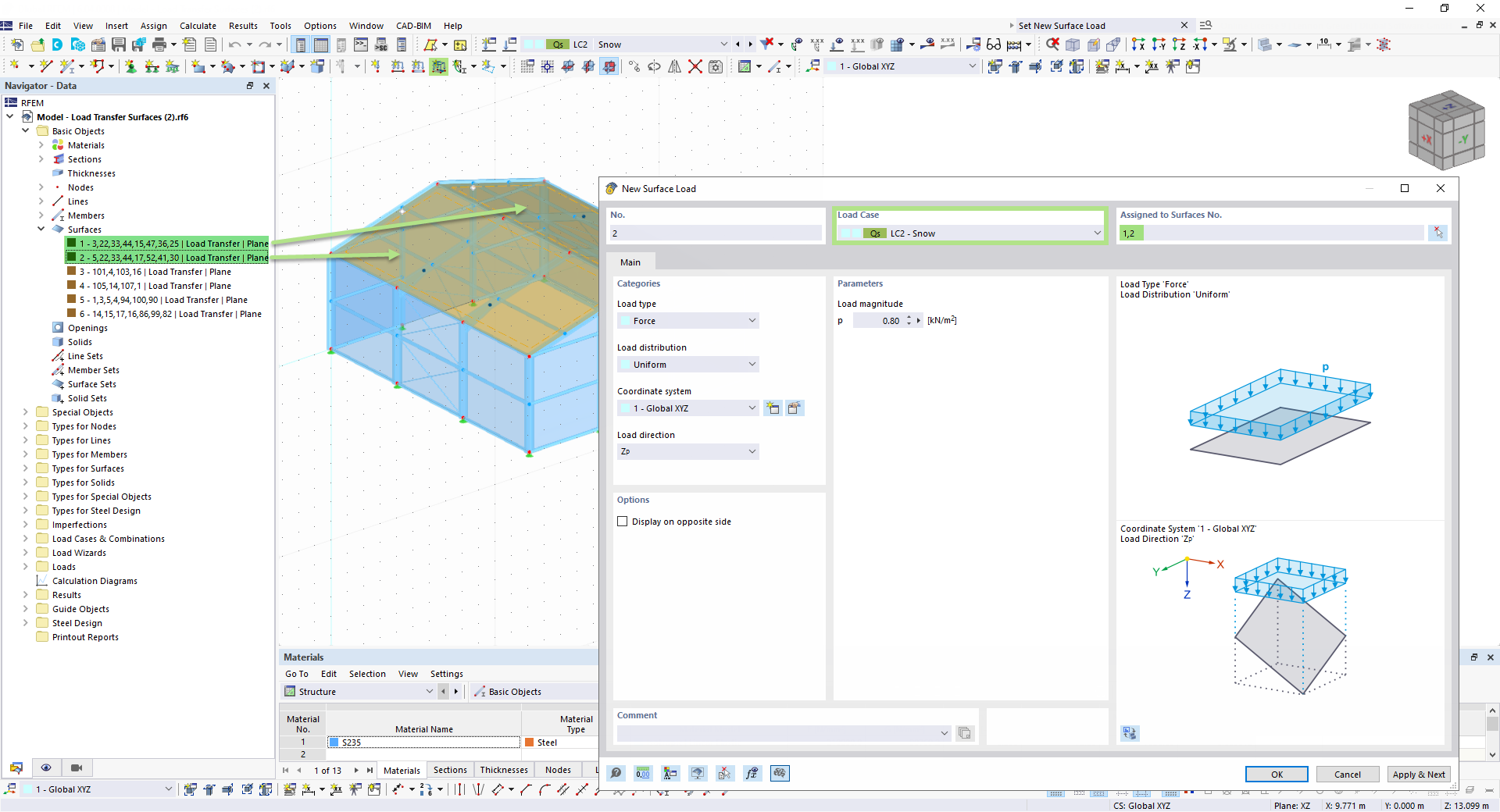Click the camera screenshot icon in second toolbar

pos(716,66)
